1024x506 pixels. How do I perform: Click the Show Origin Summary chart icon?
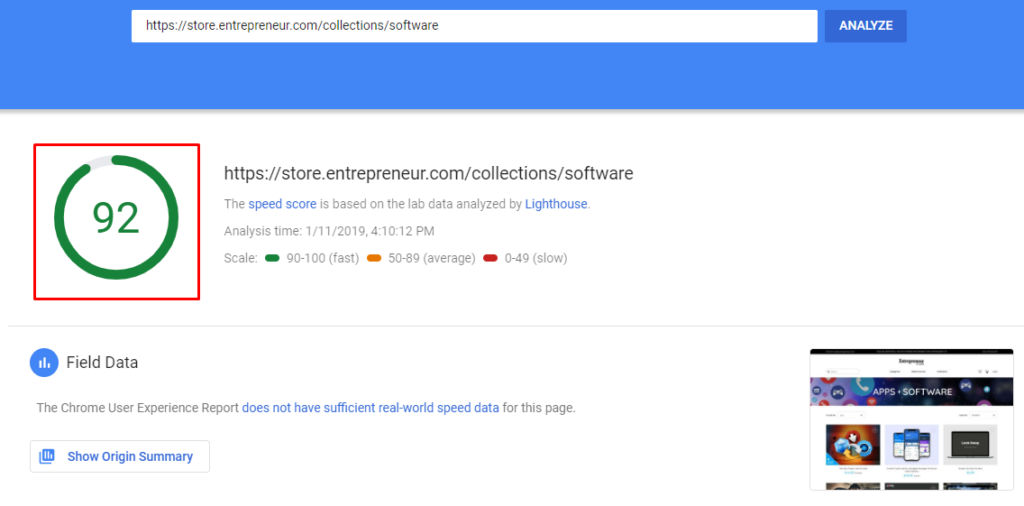point(47,456)
